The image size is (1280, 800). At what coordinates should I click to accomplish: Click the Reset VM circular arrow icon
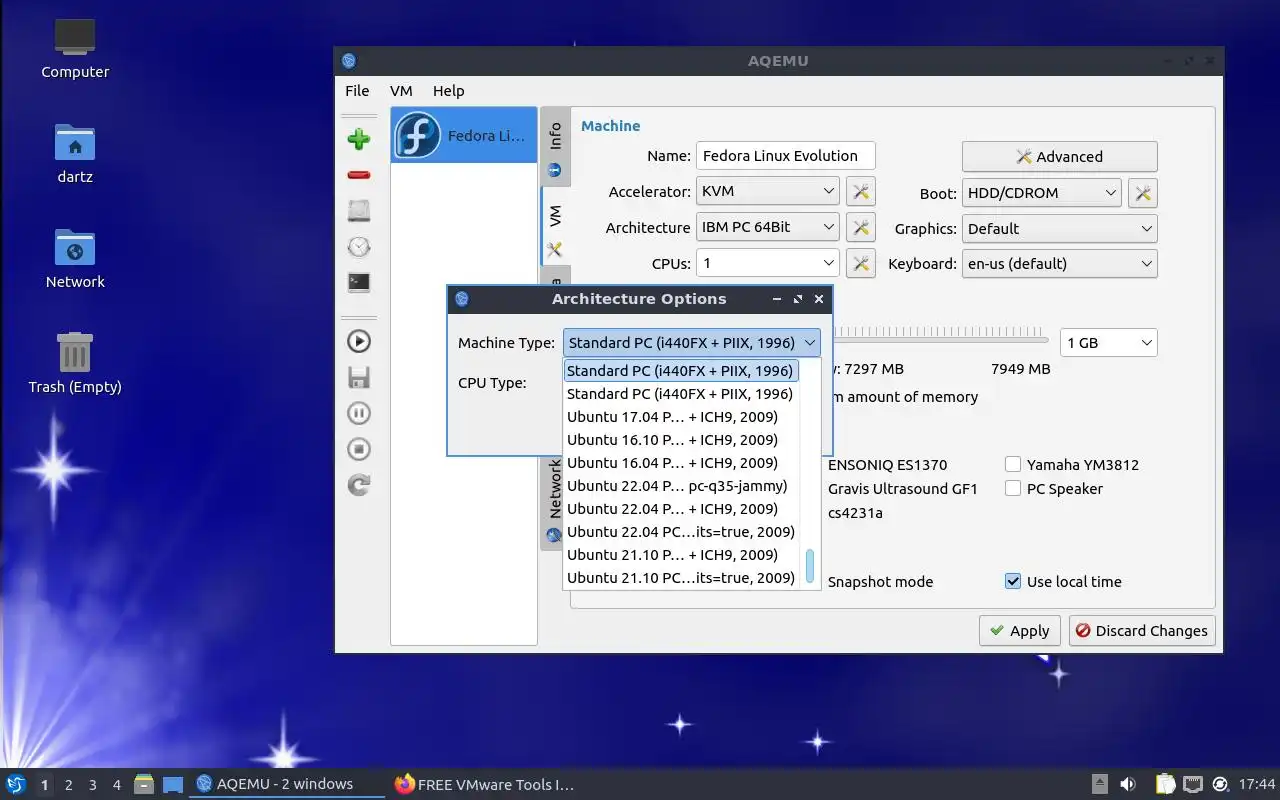359,485
